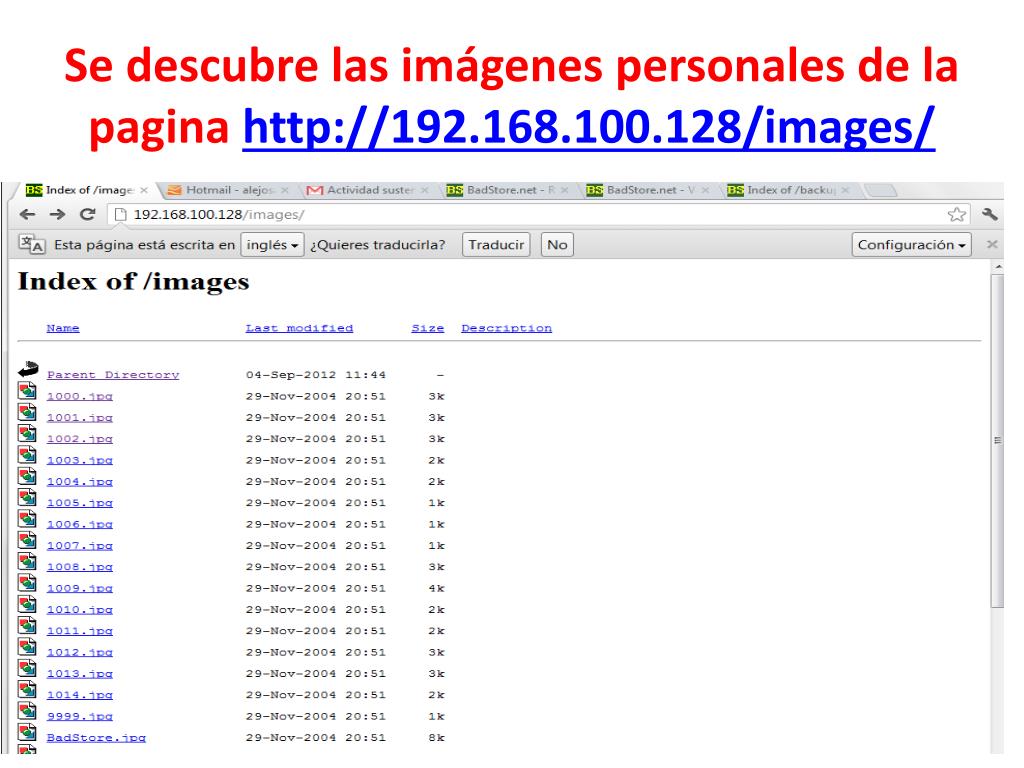
Task: Open the 9999.jpg file link
Action: click(80, 716)
